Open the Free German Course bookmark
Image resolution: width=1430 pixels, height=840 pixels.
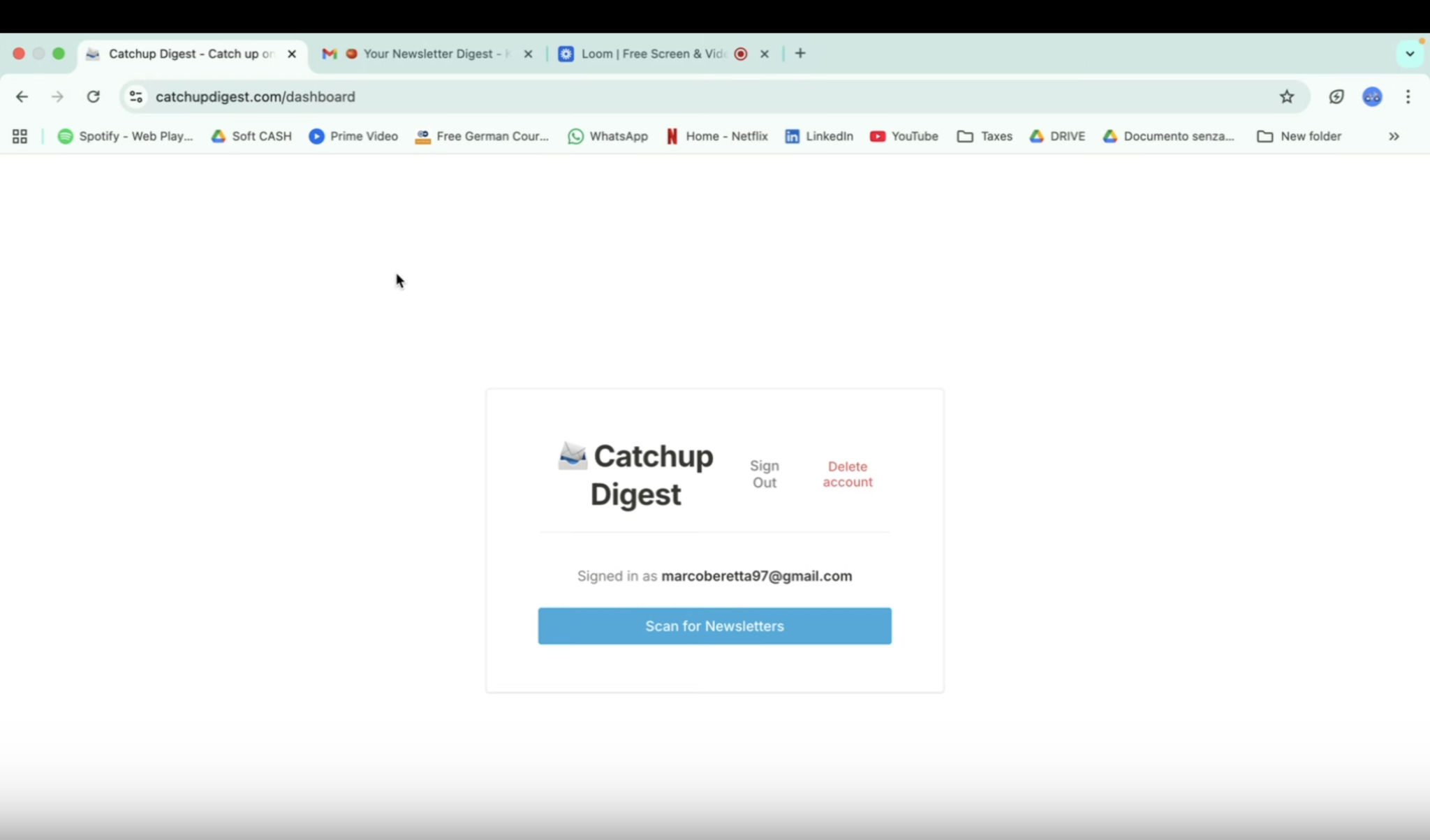point(482,136)
